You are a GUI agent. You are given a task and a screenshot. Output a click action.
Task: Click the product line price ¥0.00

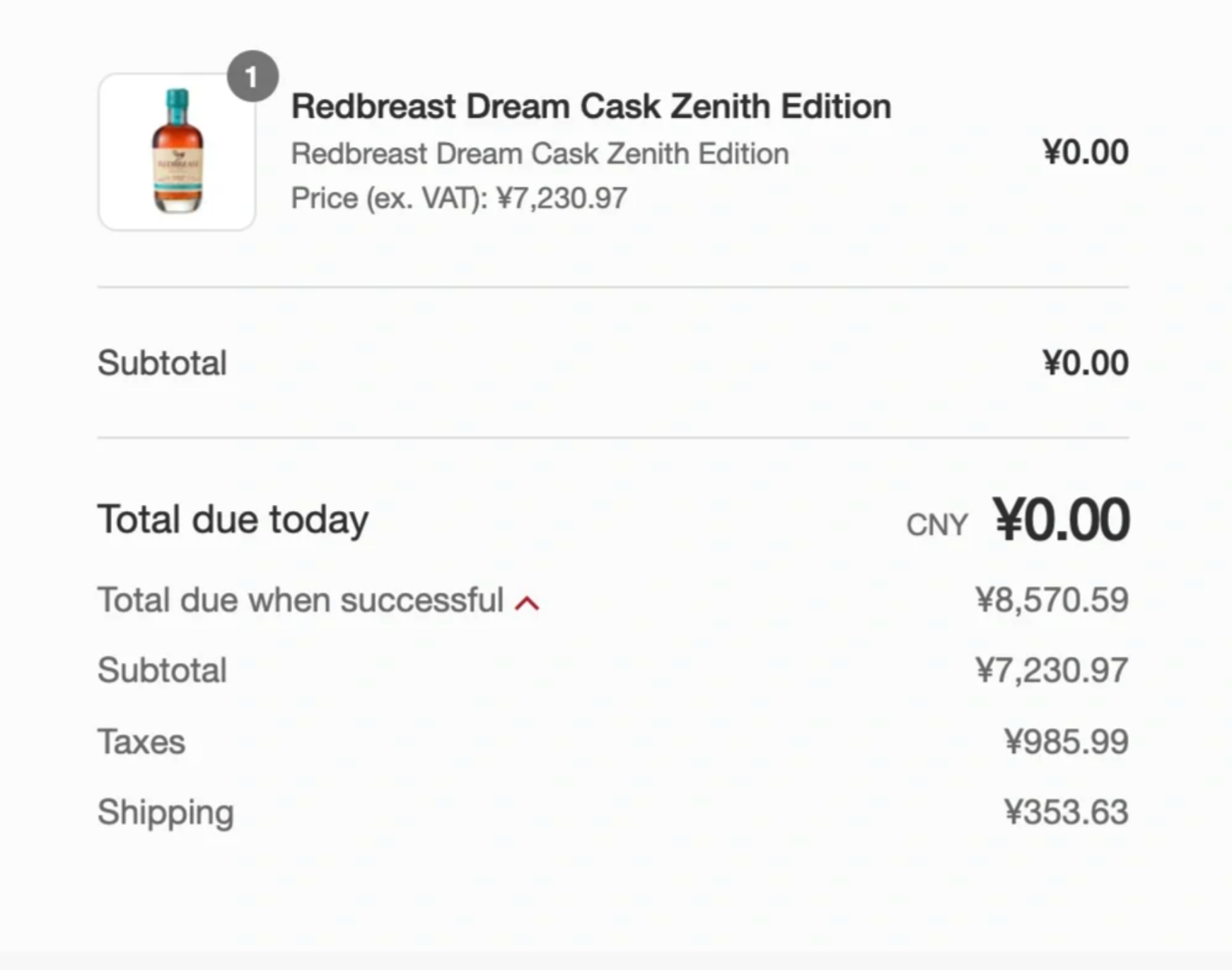click(1085, 152)
